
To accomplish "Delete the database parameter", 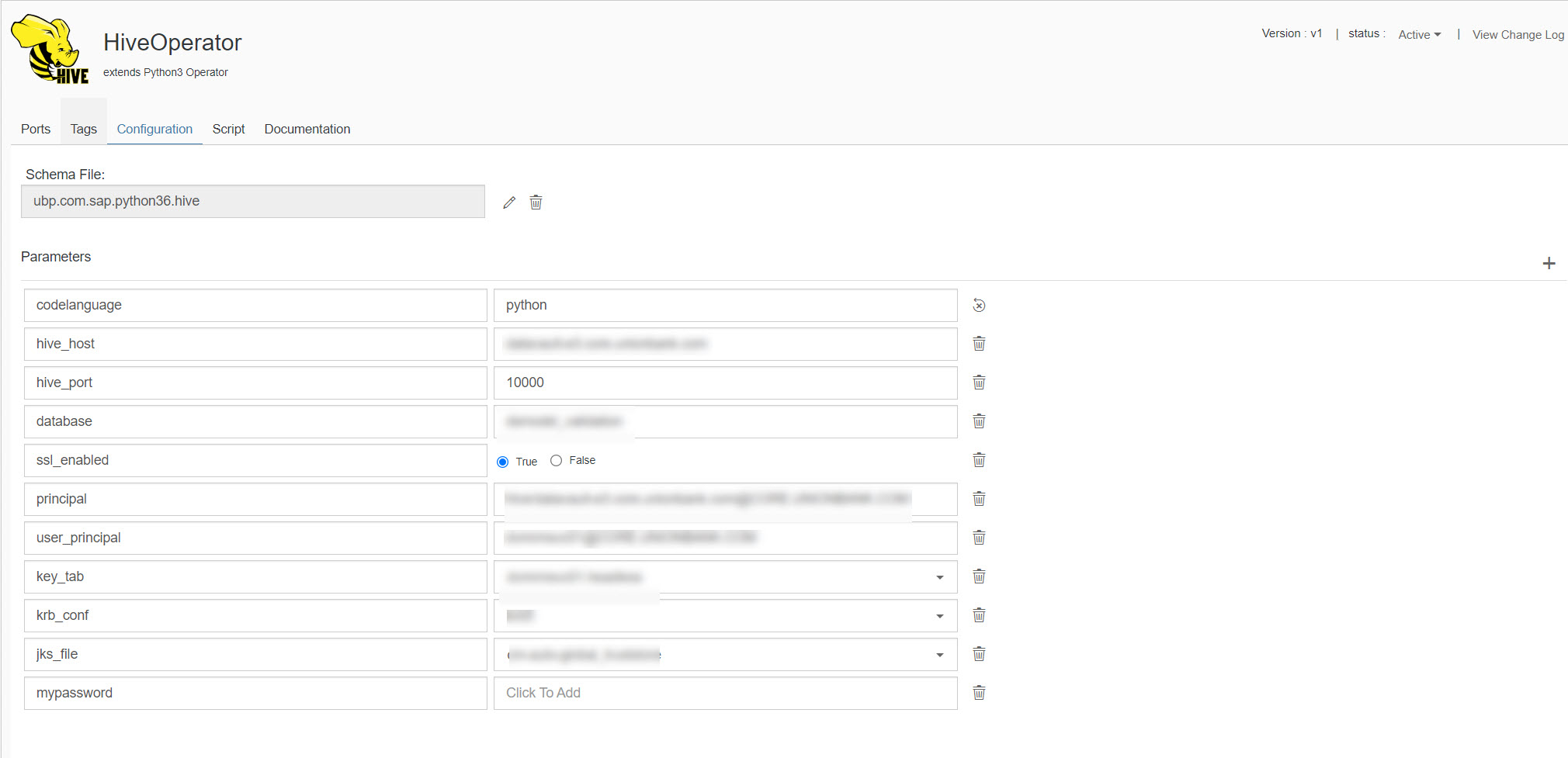I will (979, 421).
